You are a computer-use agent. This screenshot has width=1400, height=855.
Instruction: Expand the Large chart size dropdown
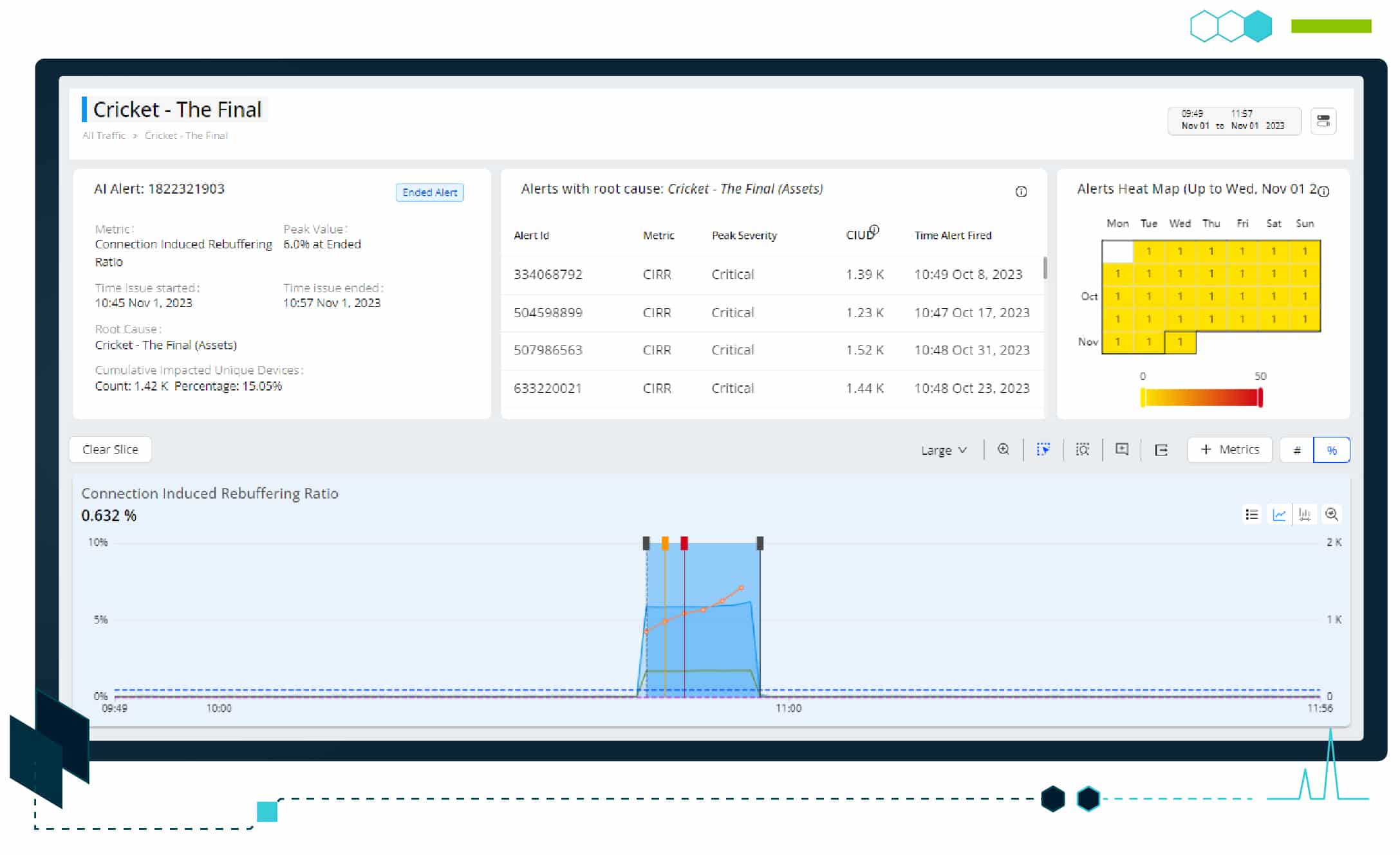click(x=944, y=450)
